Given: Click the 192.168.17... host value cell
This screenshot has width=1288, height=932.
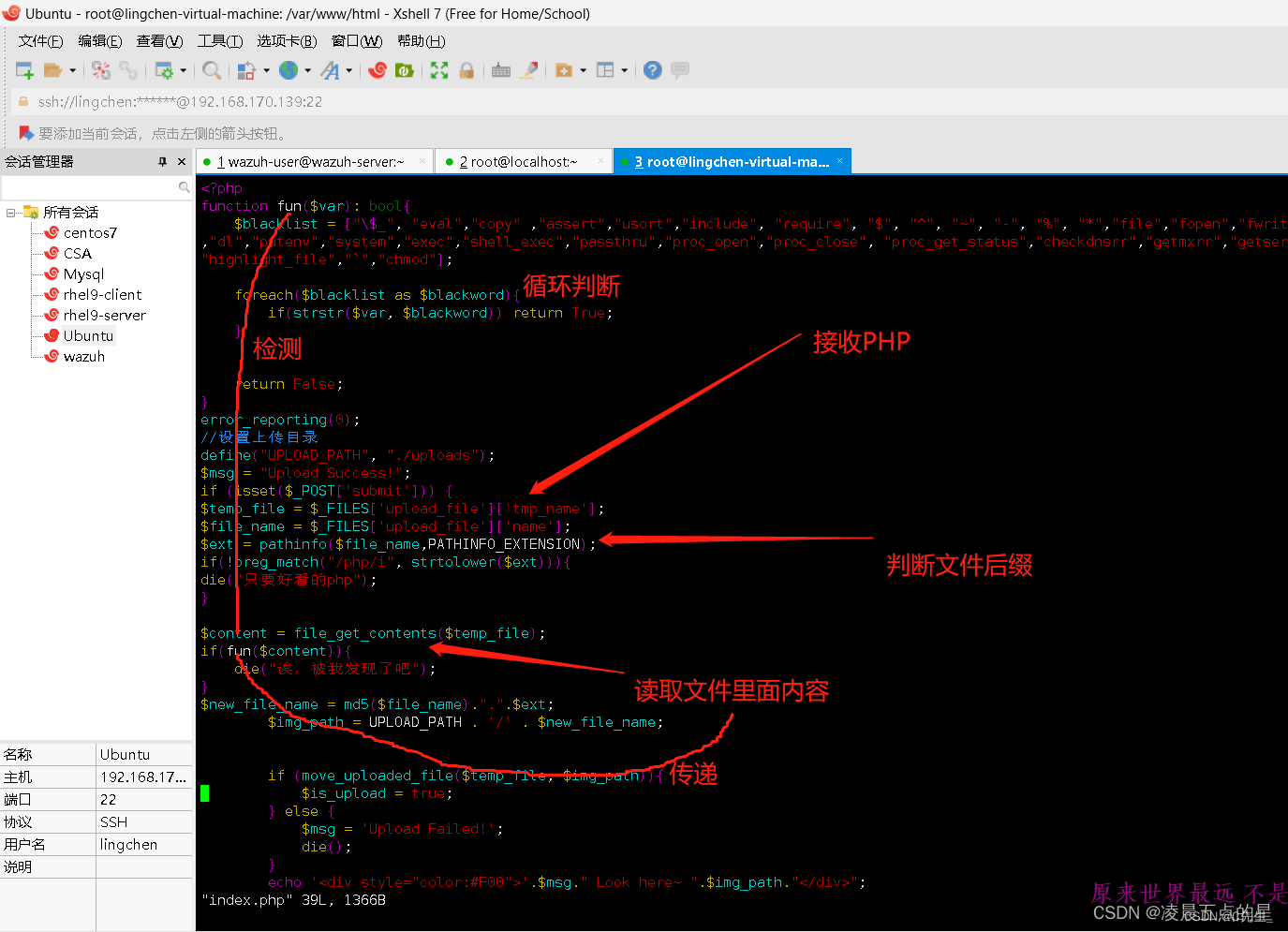Looking at the screenshot, I should pos(144,777).
